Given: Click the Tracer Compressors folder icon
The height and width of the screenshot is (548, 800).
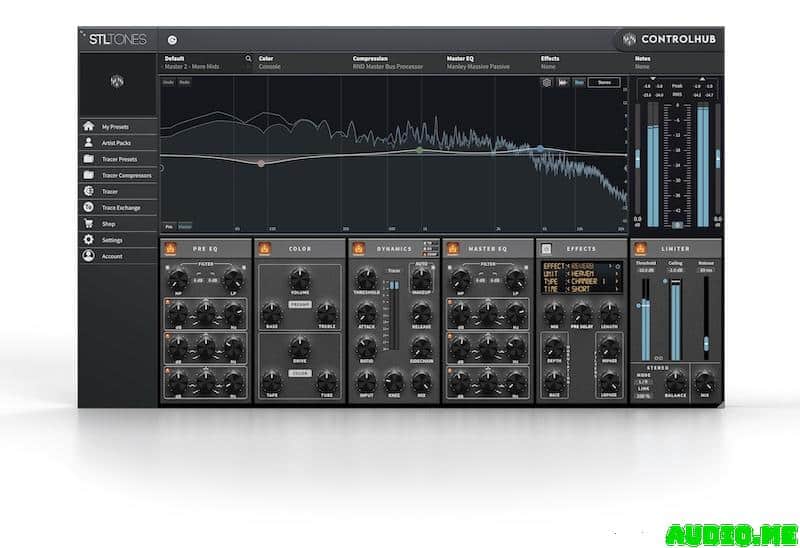Looking at the screenshot, I should point(89,175).
